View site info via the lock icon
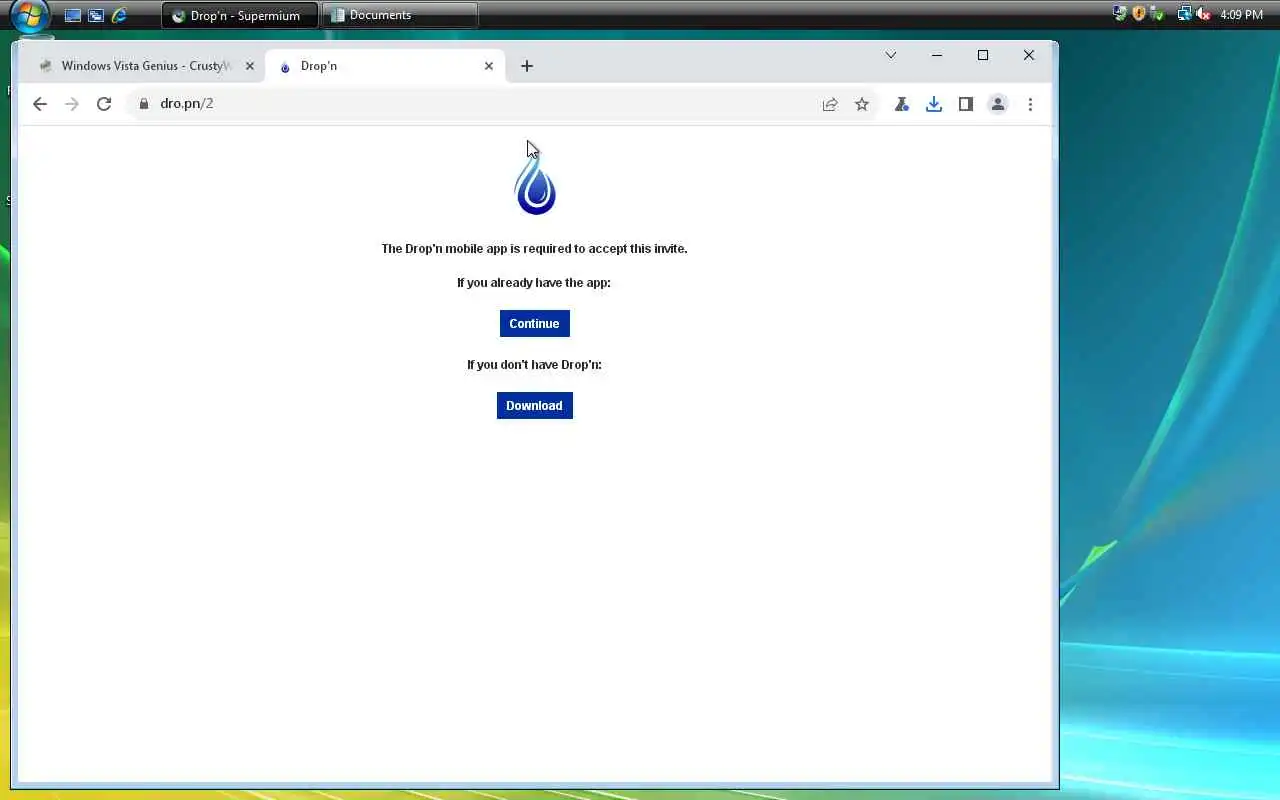 click(x=143, y=104)
